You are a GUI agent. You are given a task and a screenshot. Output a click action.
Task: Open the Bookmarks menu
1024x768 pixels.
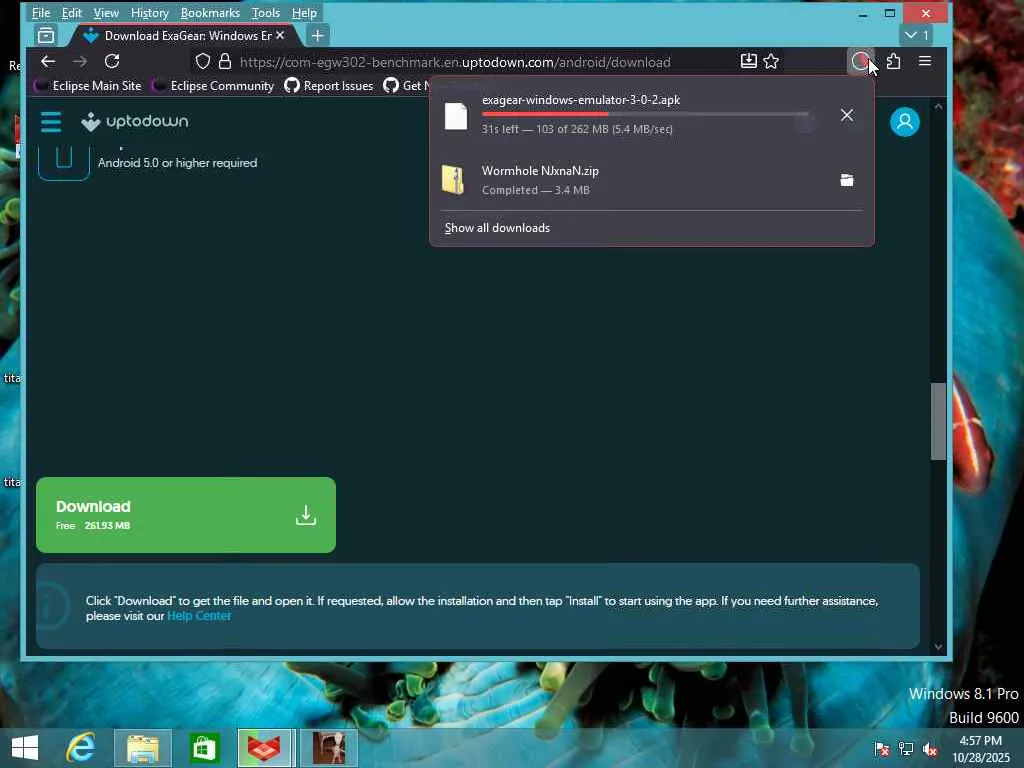tap(210, 12)
